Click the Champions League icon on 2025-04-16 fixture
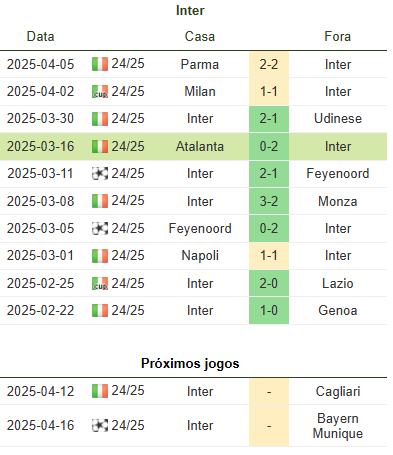393x455 pixels. tap(100, 425)
